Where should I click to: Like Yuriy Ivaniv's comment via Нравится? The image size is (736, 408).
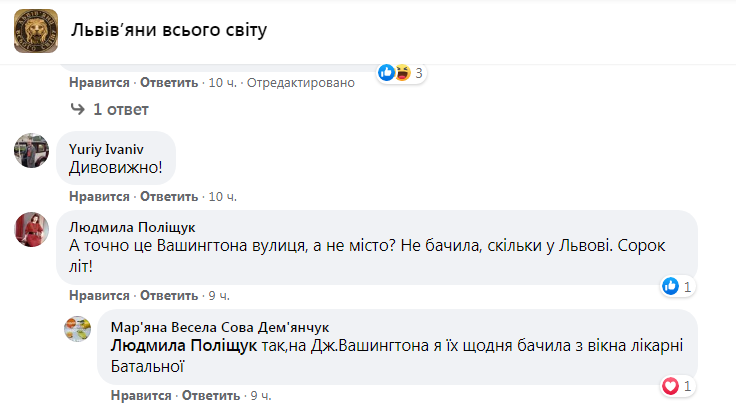(x=100, y=196)
